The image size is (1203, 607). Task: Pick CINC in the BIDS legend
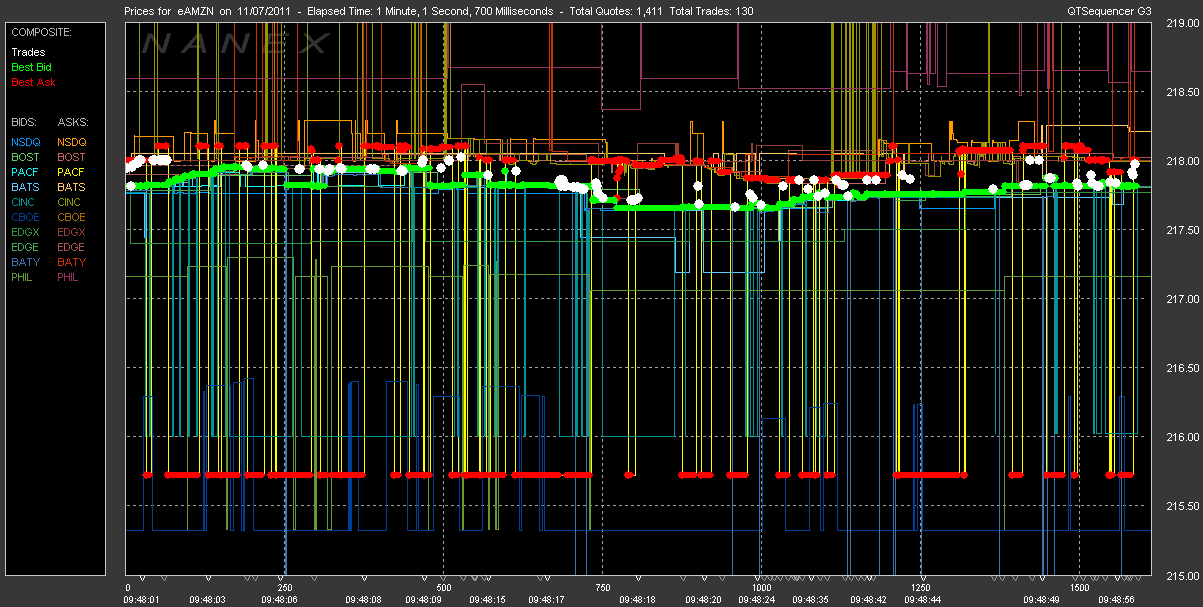[x=25, y=202]
